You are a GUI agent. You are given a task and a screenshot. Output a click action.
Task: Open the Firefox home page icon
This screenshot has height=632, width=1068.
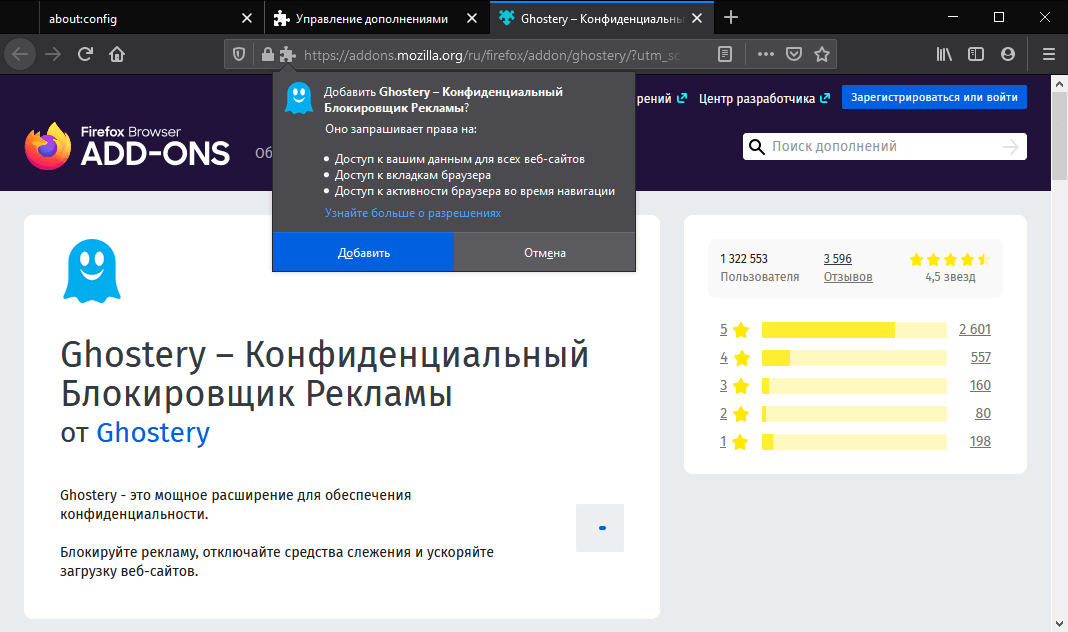tap(117, 54)
